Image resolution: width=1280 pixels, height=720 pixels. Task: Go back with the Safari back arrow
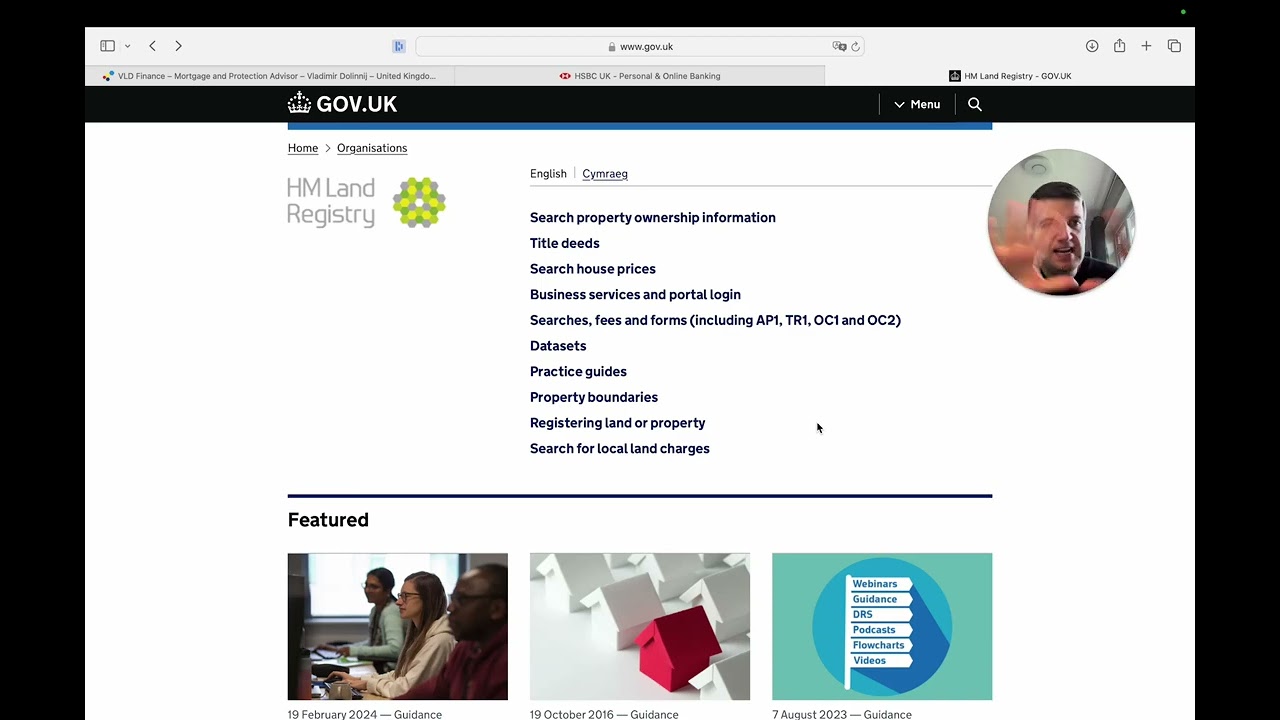152,46
